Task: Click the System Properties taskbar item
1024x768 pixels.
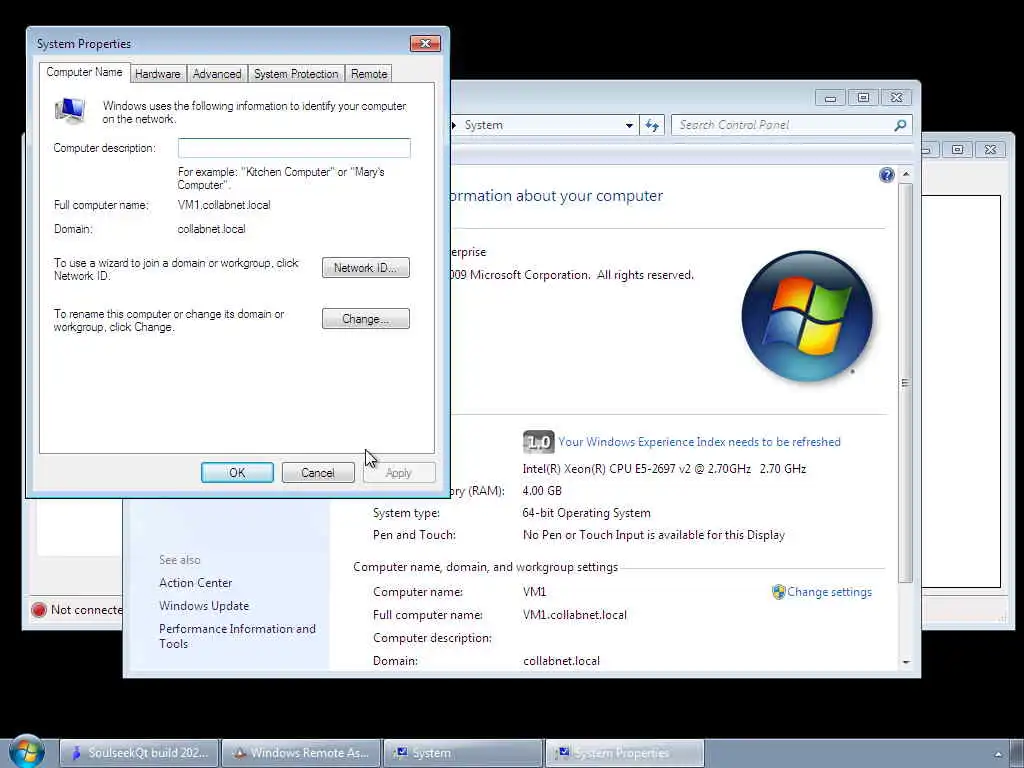Action: pyautogui.click(x=625, y=753)
